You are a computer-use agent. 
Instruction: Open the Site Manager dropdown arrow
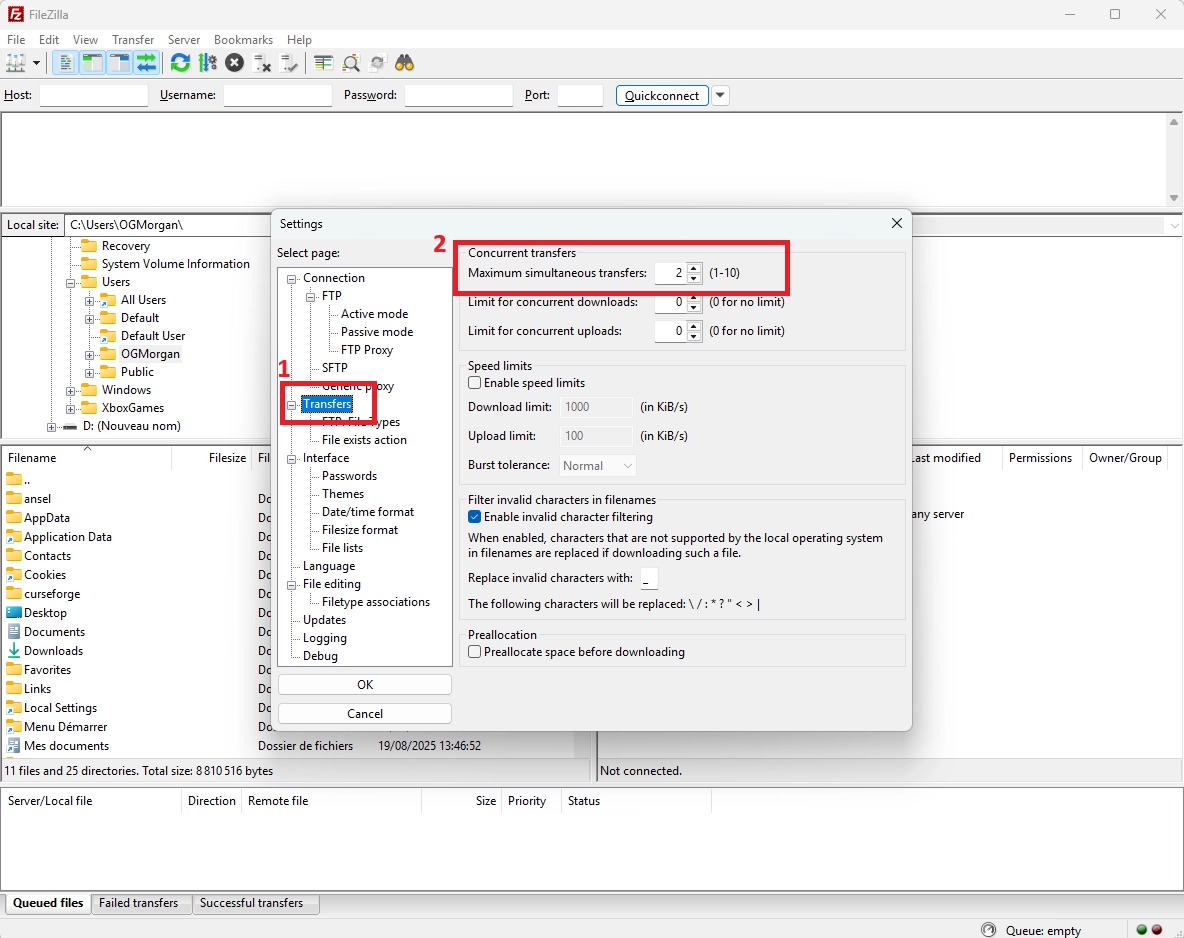click(35, 63)
